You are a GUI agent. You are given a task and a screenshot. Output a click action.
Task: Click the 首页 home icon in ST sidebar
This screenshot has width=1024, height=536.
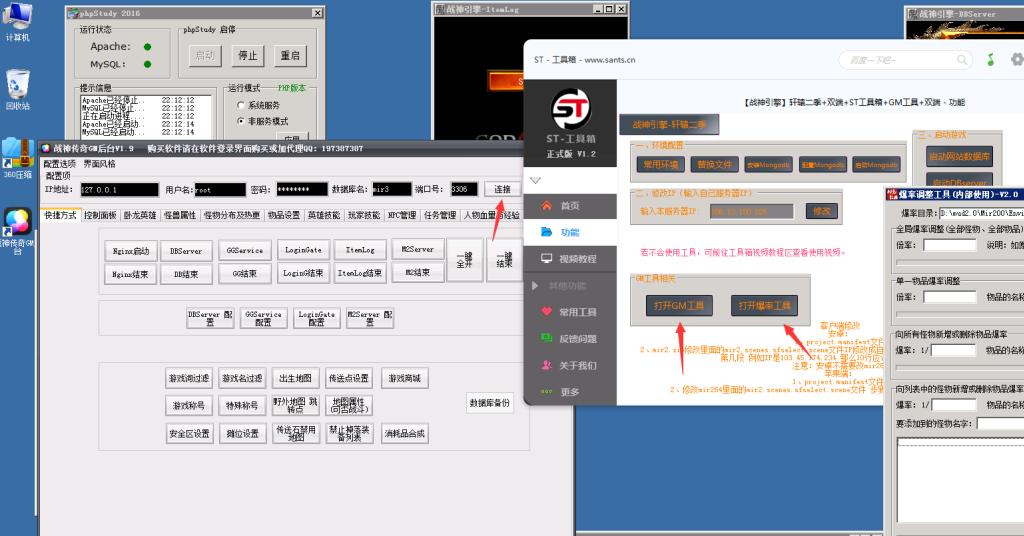click(x=547, y=206)
